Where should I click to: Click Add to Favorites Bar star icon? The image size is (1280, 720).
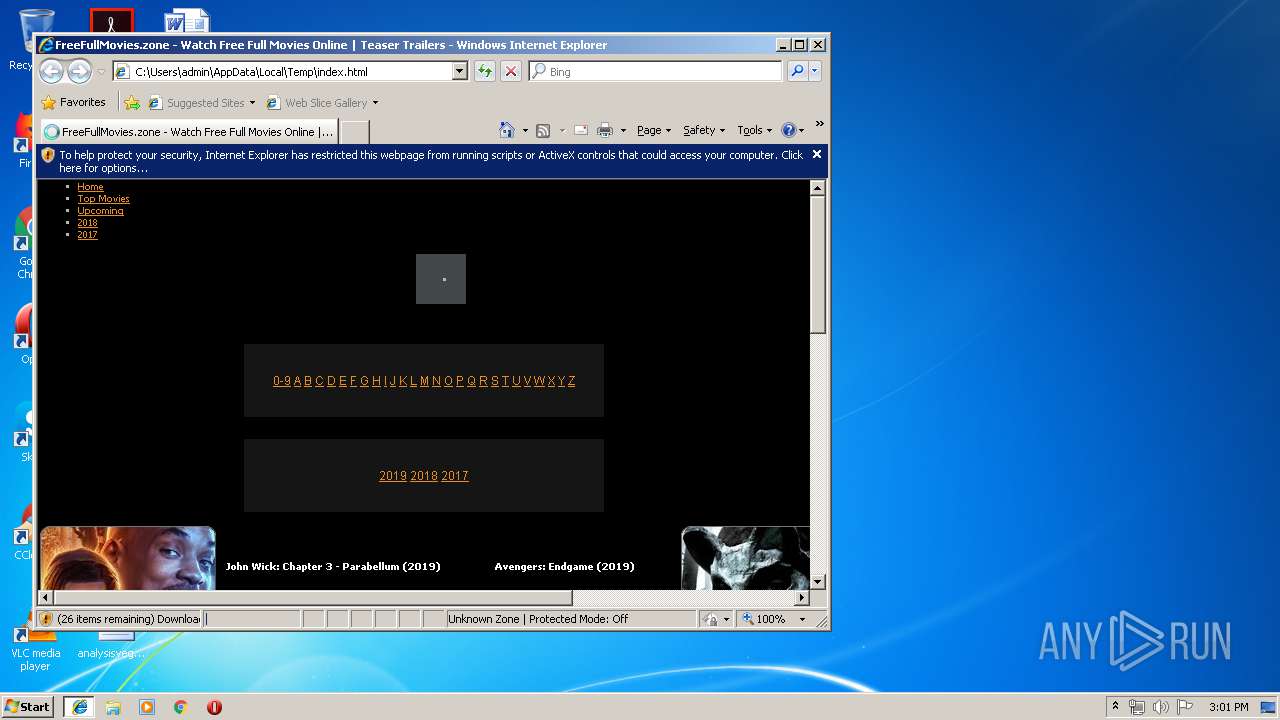coord(132,102)
